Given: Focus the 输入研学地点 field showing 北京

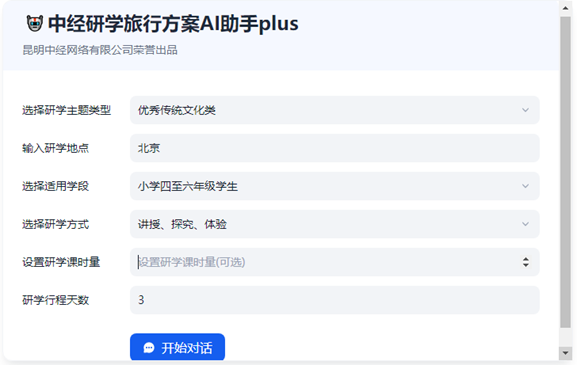Looking at the screenshot, I should [x=335, y=148].
